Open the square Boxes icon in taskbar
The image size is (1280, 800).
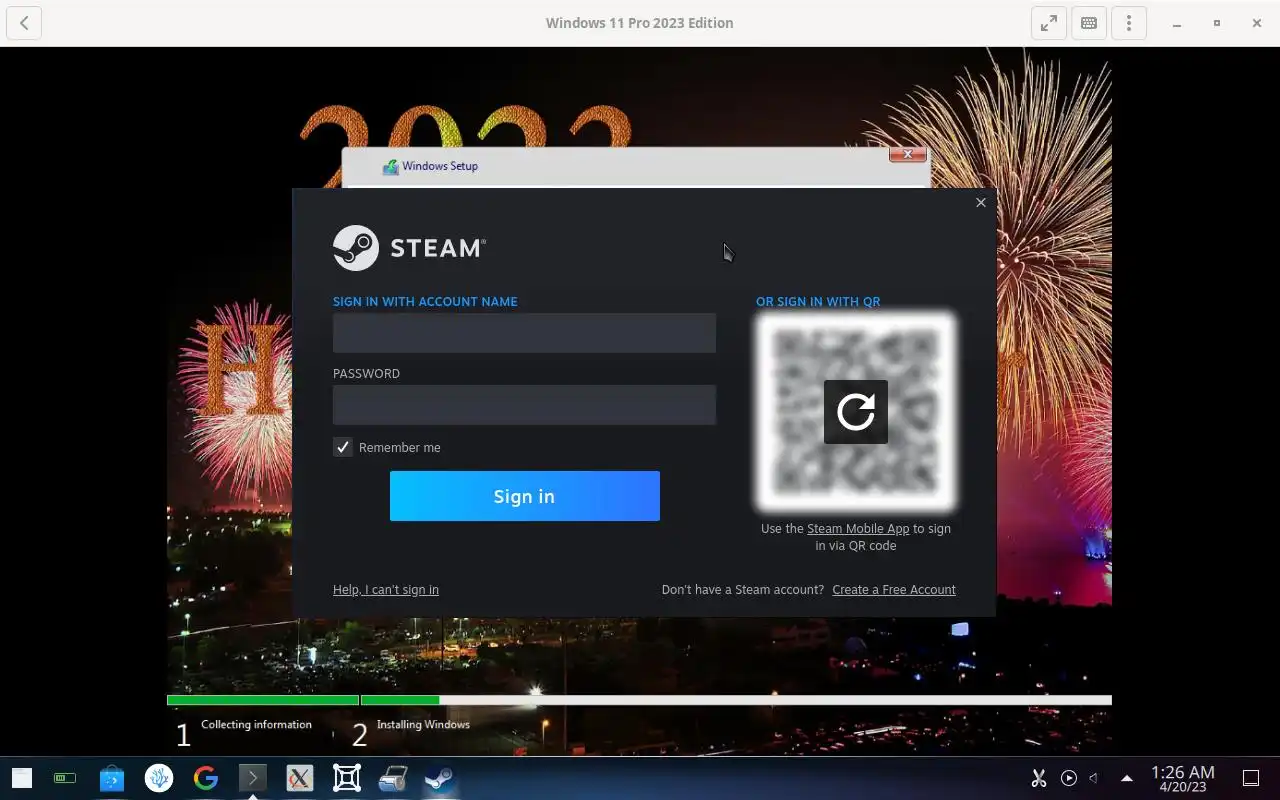pos(347,778)
